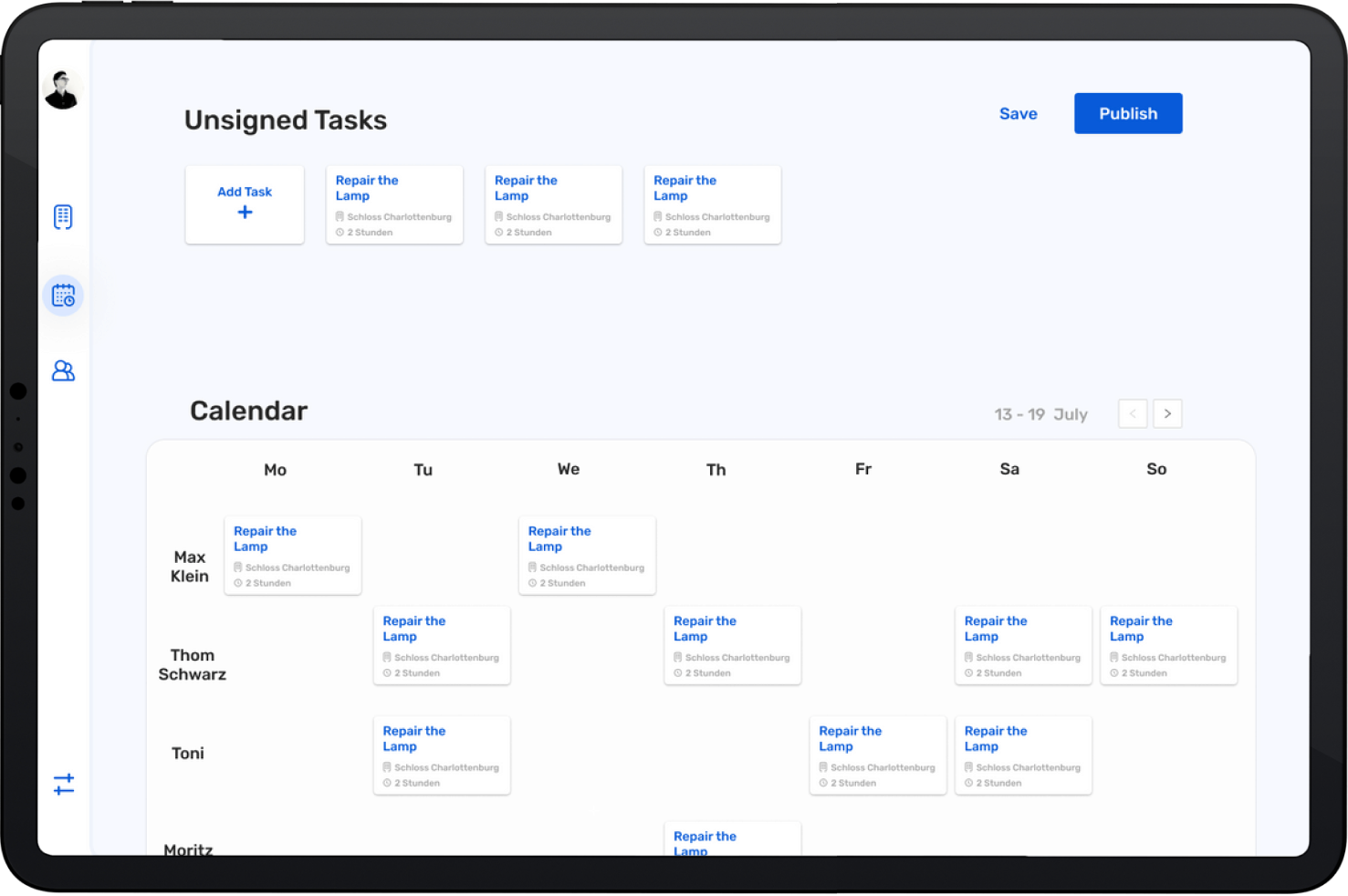This screenshot has height=896, width=1348.
Task: Open Max Klein's Wednesday task card
Action: tap(587, 556)
